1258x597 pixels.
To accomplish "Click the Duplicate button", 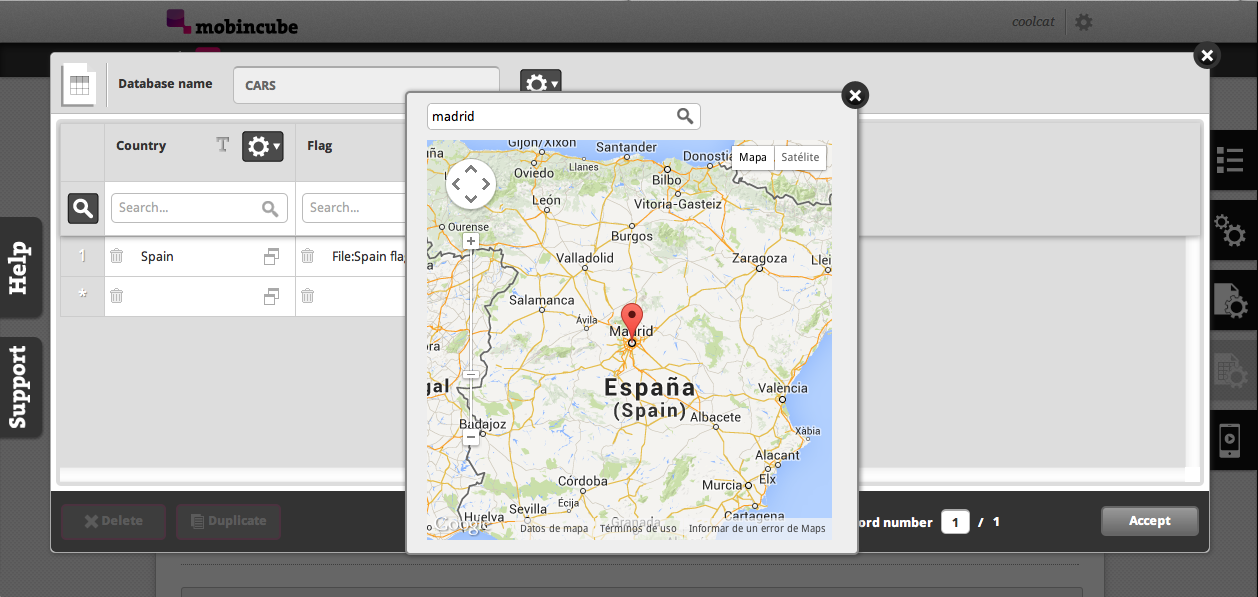I will click(x=228, y=521).
